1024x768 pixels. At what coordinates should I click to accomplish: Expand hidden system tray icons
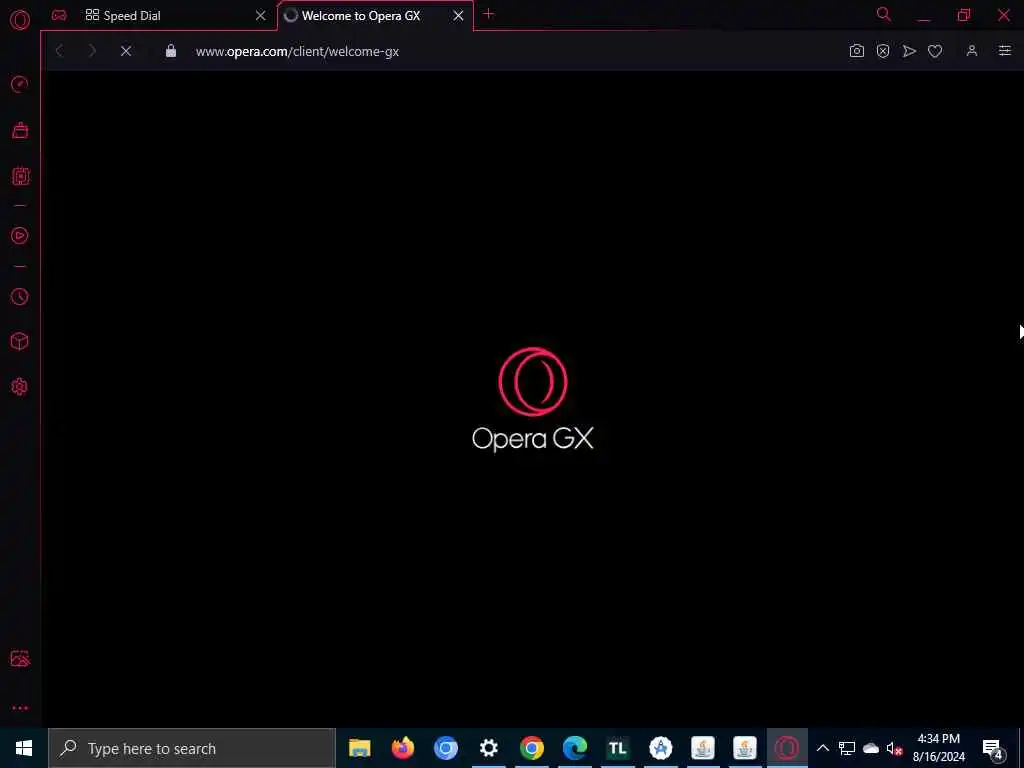[x=823, y=748]
